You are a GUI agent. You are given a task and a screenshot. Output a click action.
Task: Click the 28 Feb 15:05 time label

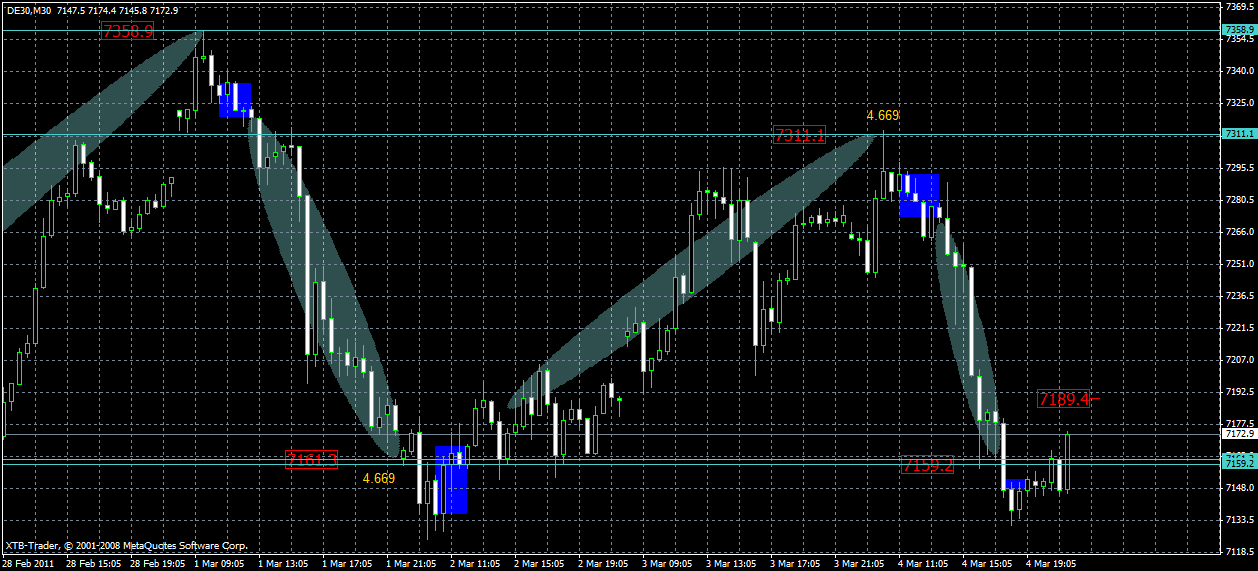(93, 563)
